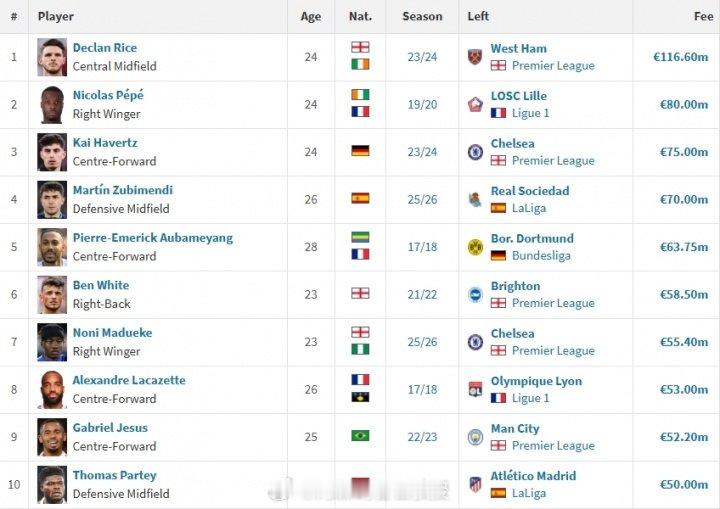Viewport: 720px width, 509px height.
Task: Click the Olympique Lyon crest icon
Action: point(475,390)
